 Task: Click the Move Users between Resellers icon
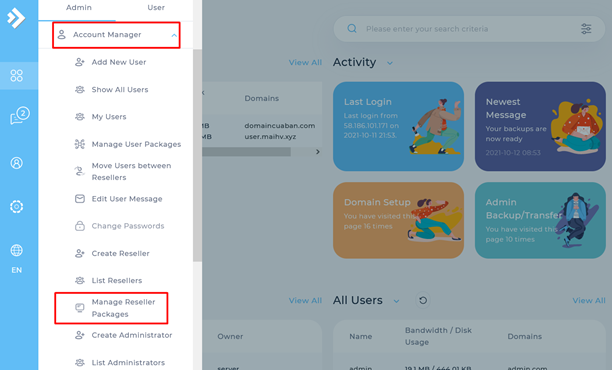click(x=80, y=171)
